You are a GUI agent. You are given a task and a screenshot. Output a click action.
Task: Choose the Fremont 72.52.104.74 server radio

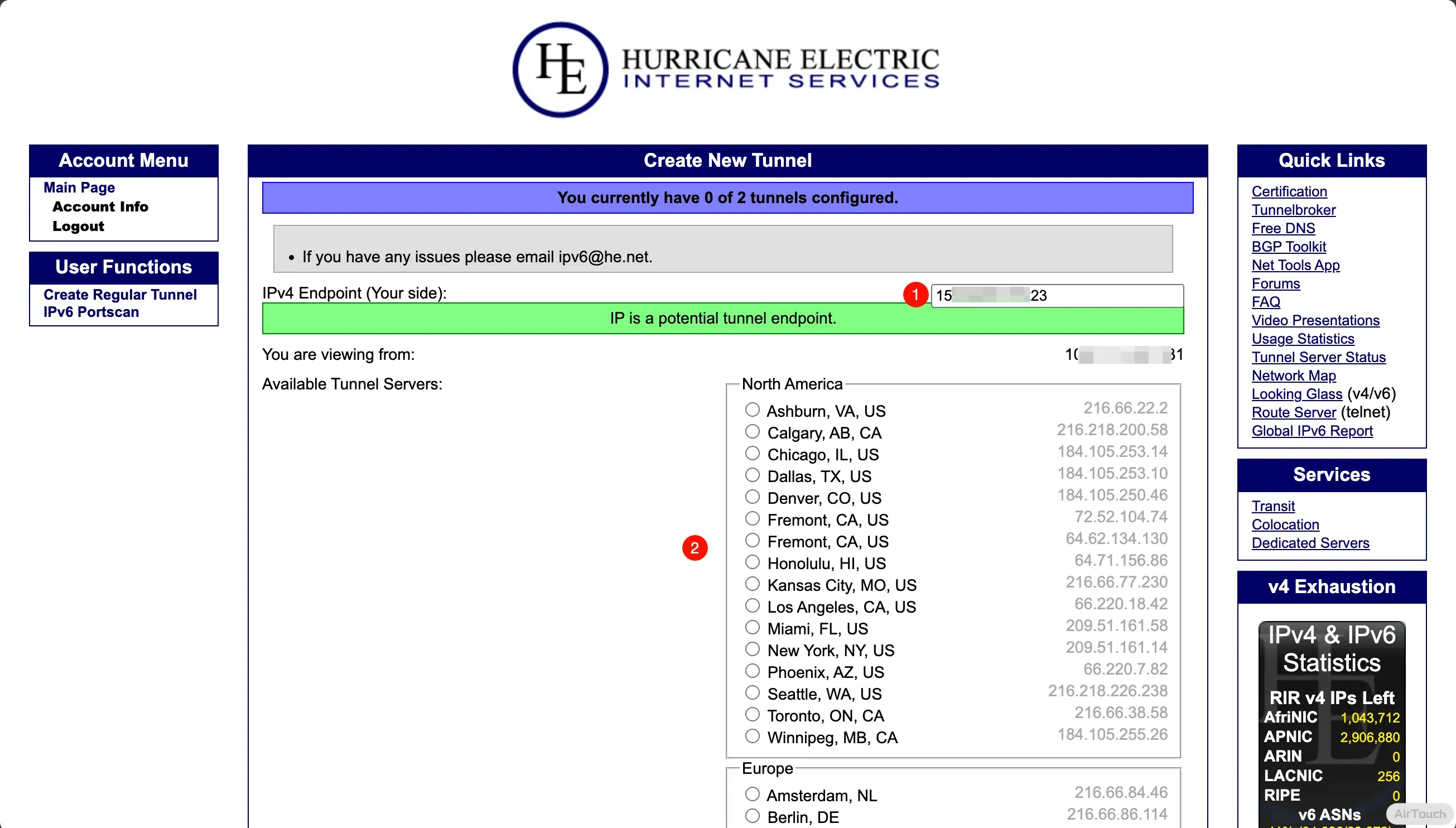coord(752,519)
